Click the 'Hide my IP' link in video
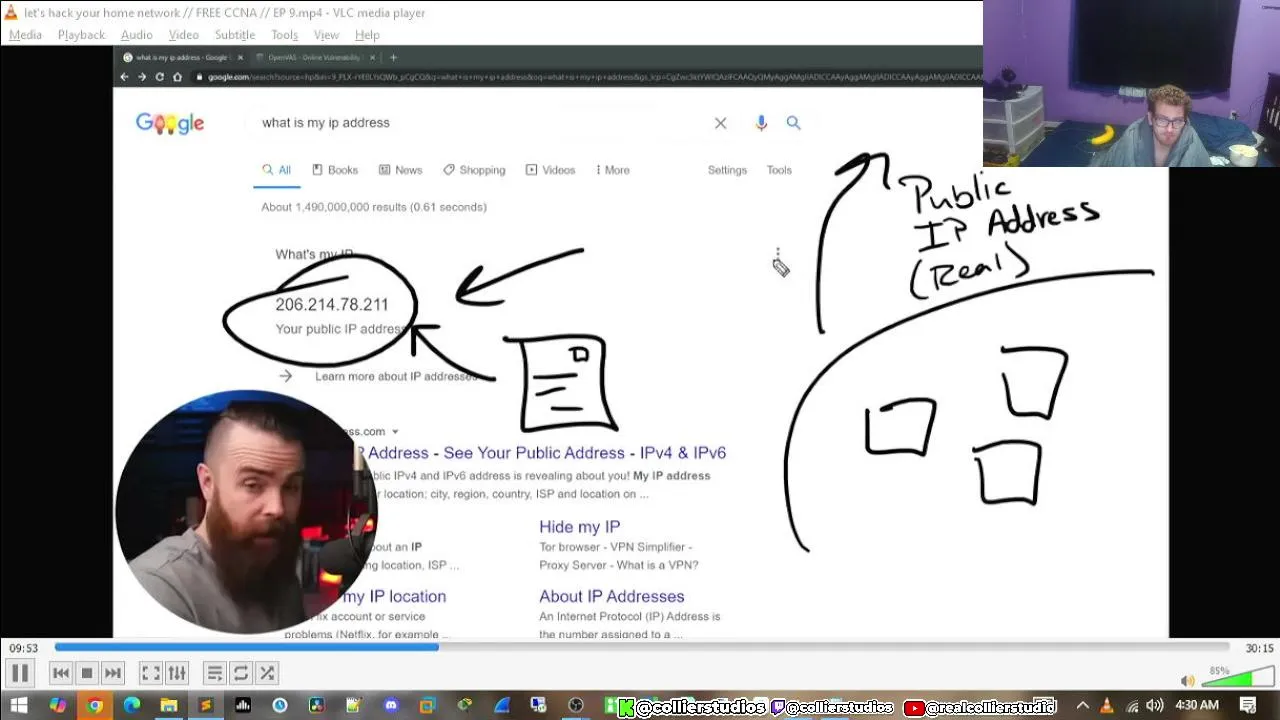 click(x=579, y=527)
